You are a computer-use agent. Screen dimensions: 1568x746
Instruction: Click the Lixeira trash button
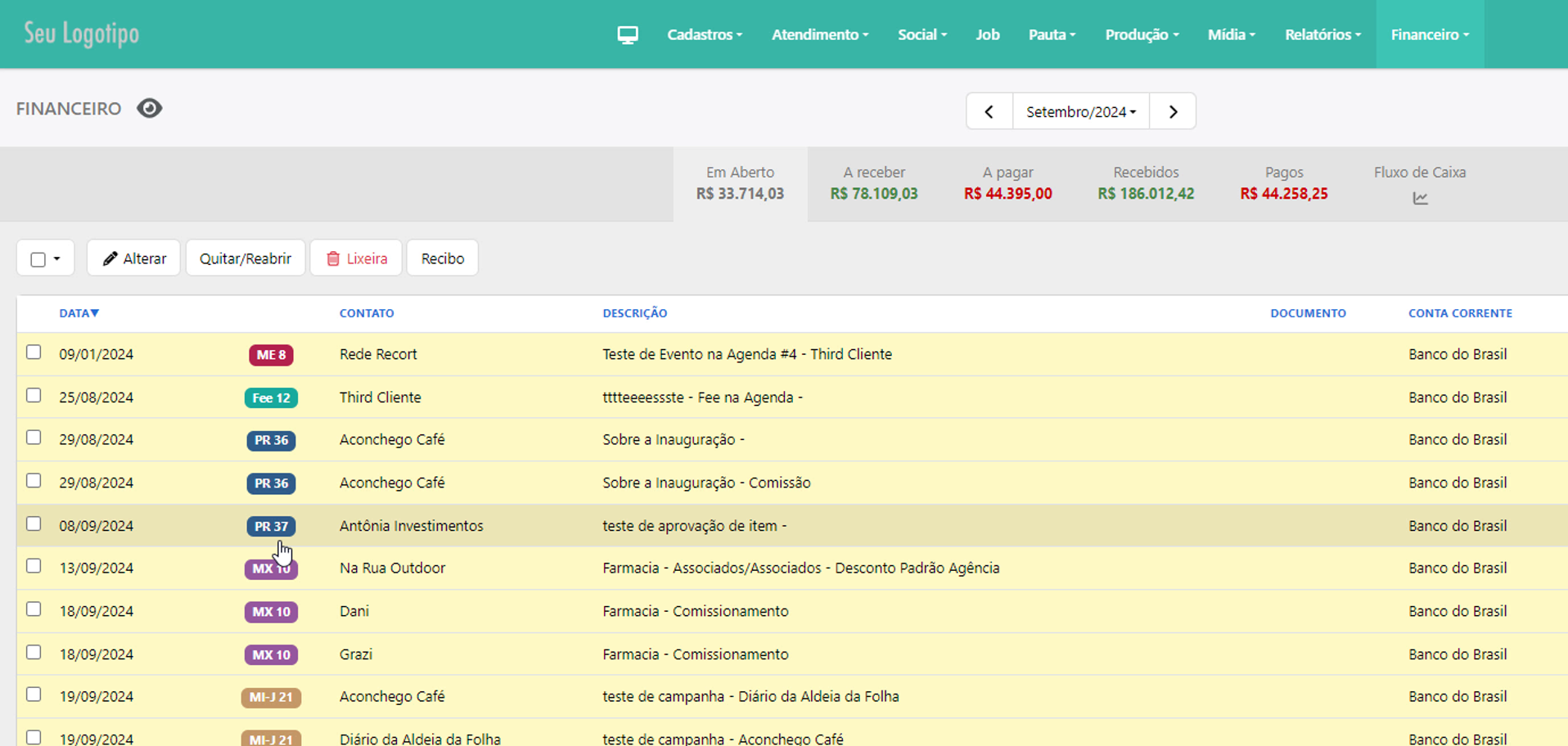[356, 258]
